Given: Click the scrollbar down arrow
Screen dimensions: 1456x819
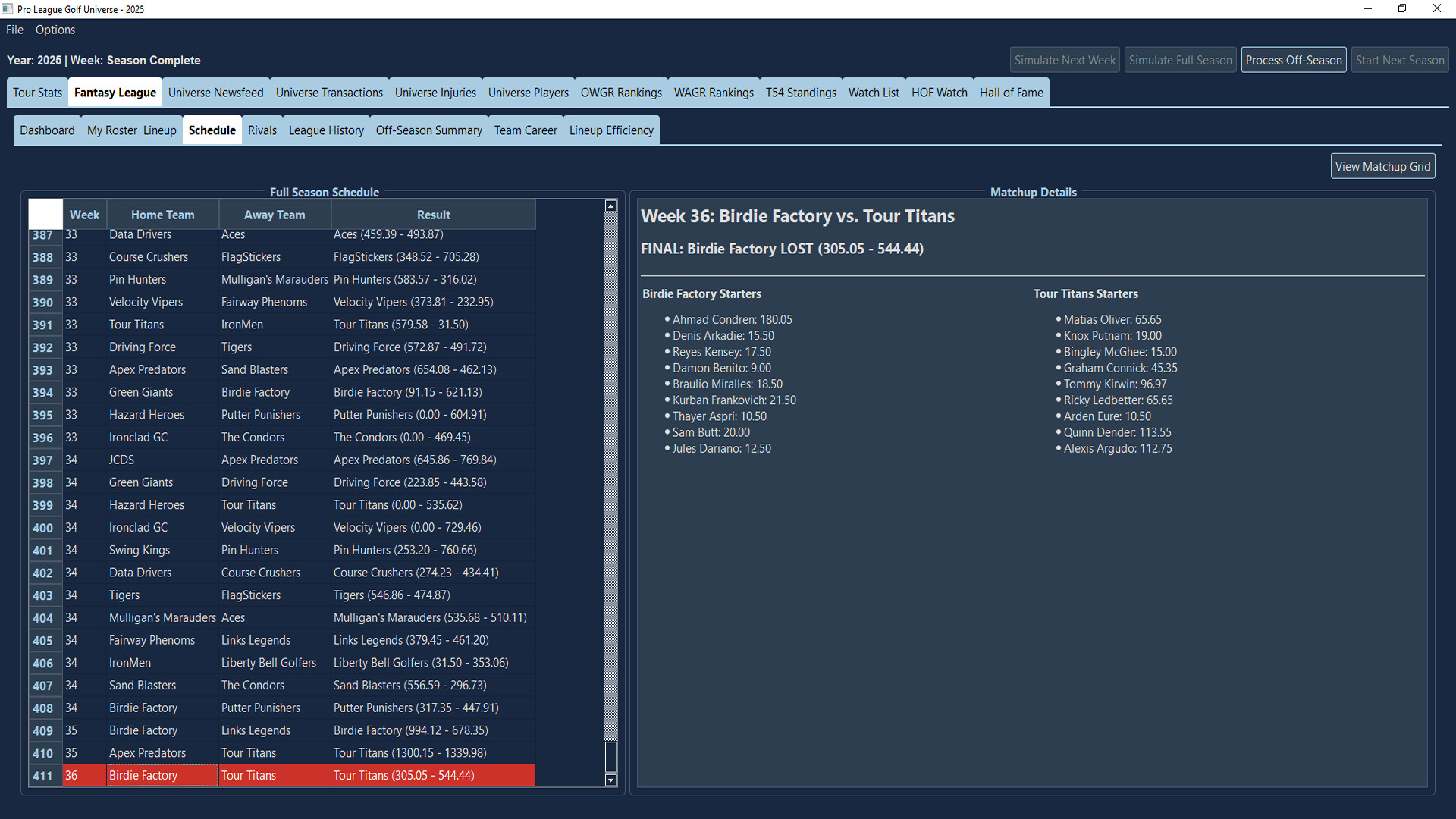Looking at the screenshot, I should 610,780.
